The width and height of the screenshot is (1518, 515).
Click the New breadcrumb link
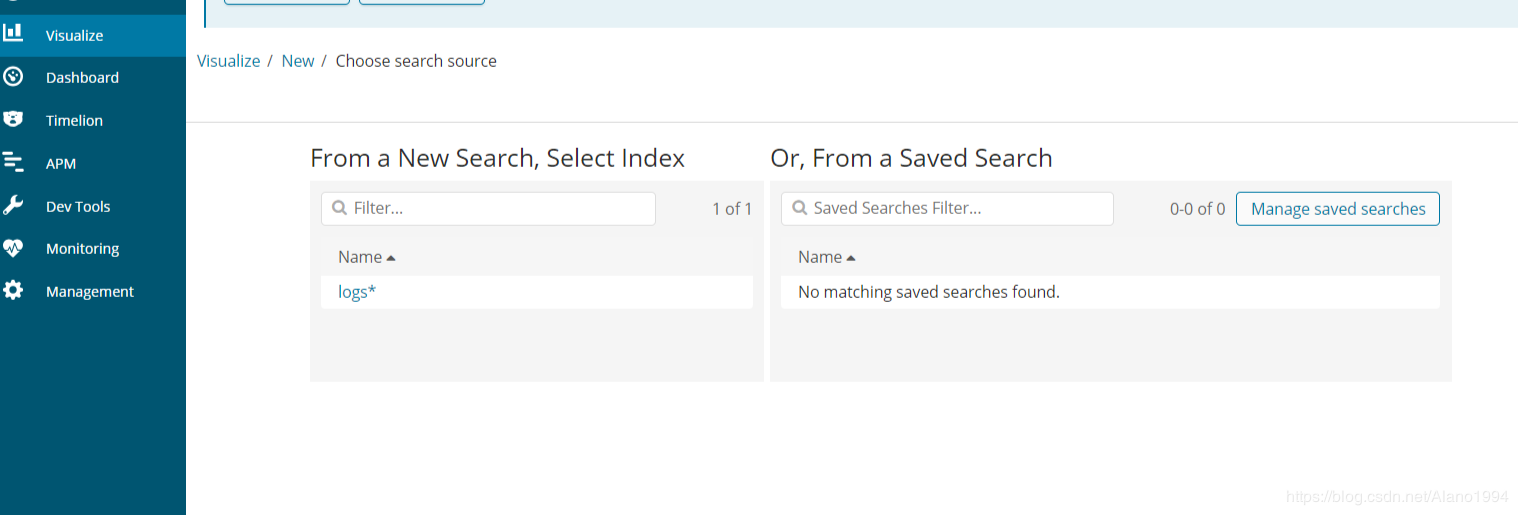tap(298, 61)
